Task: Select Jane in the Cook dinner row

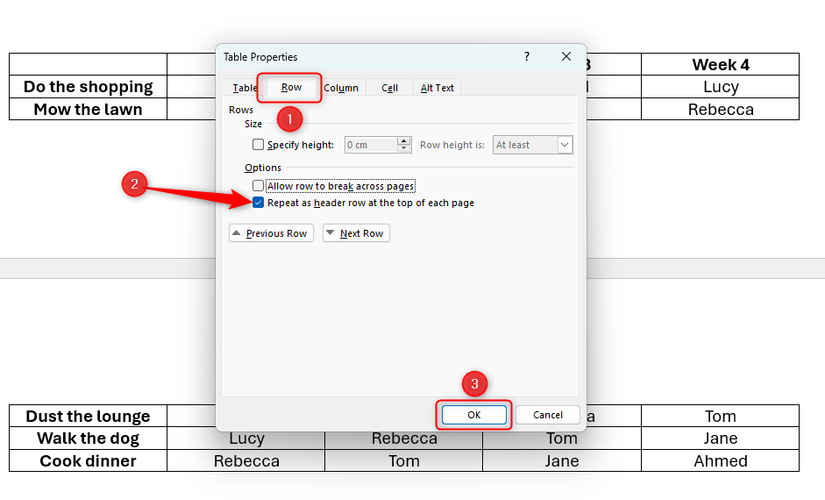Action: click(562, 461)
